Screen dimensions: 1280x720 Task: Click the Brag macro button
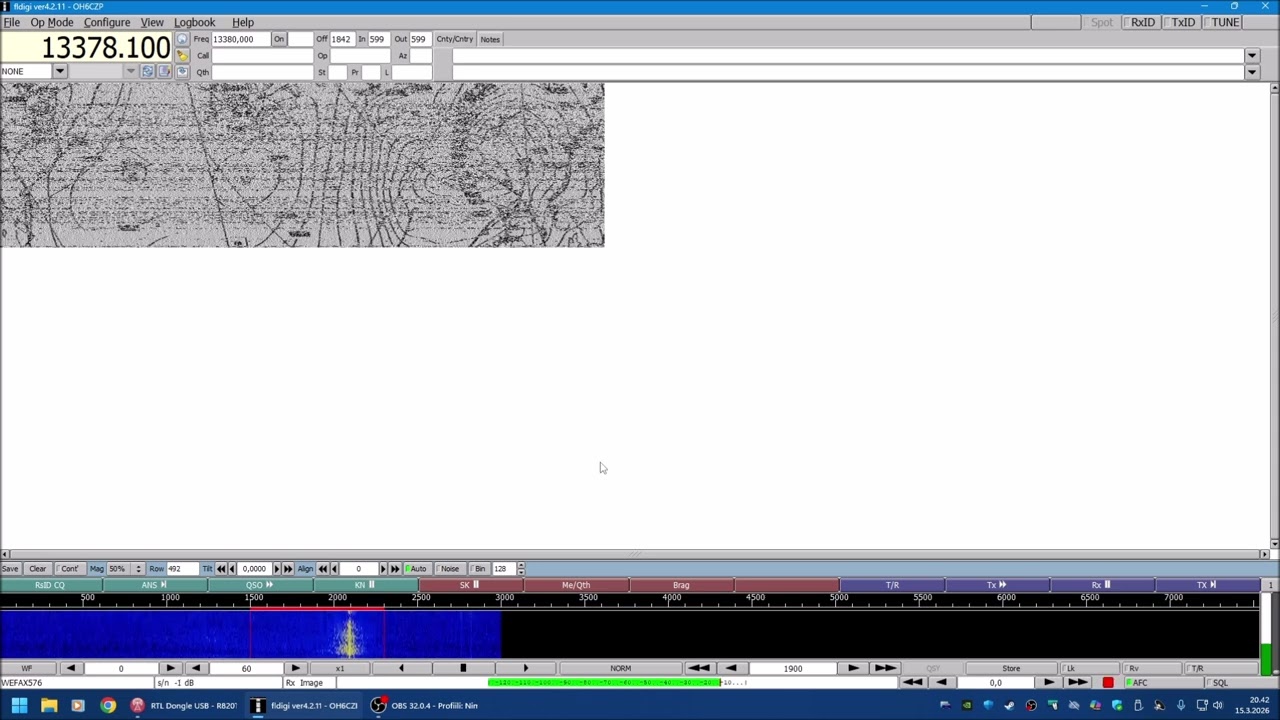(681, 585)
